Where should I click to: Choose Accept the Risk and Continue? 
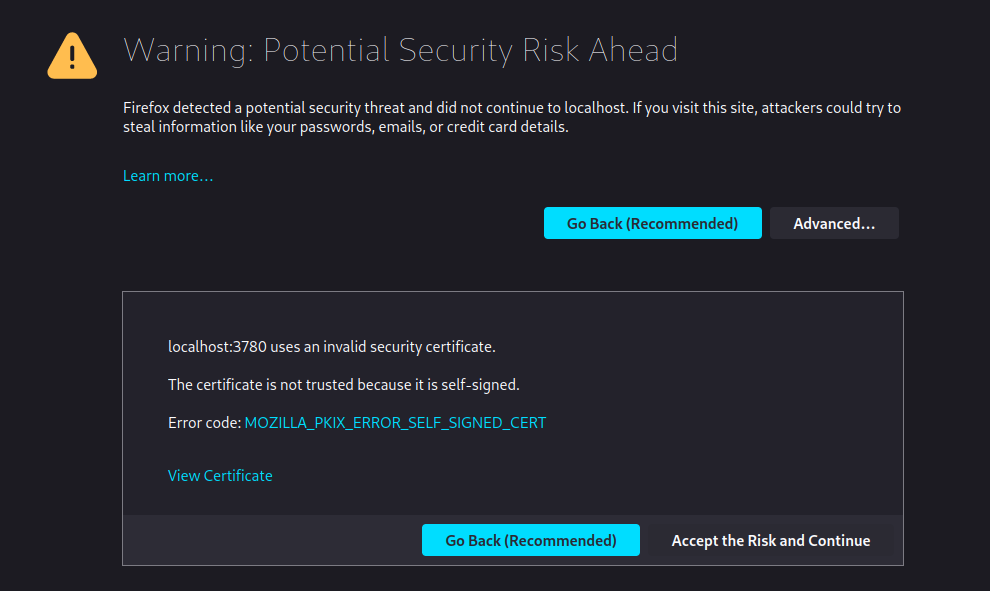click(770, 540)
